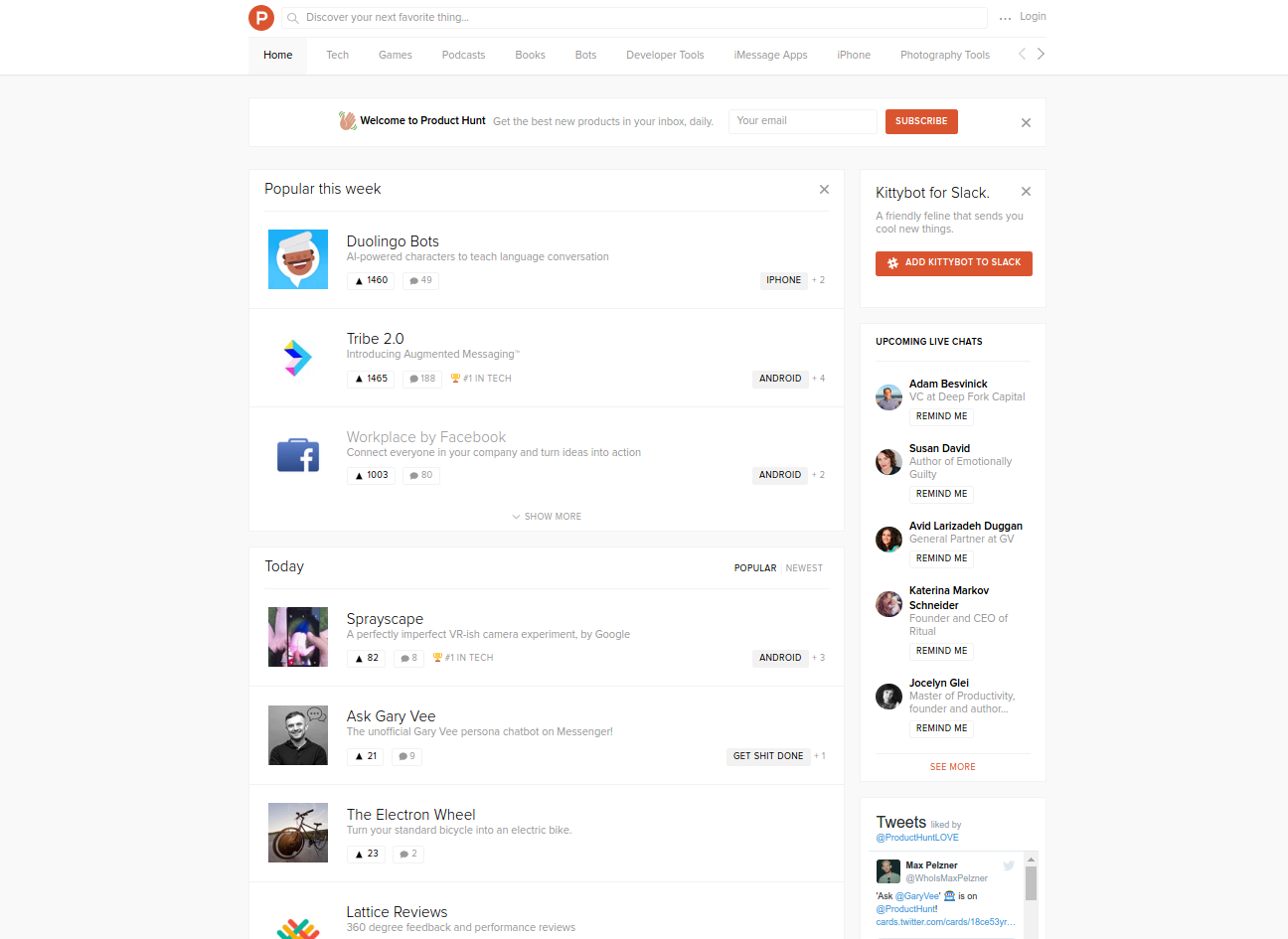Upvote Workplace by Facebook with 1003 votes

371,476
